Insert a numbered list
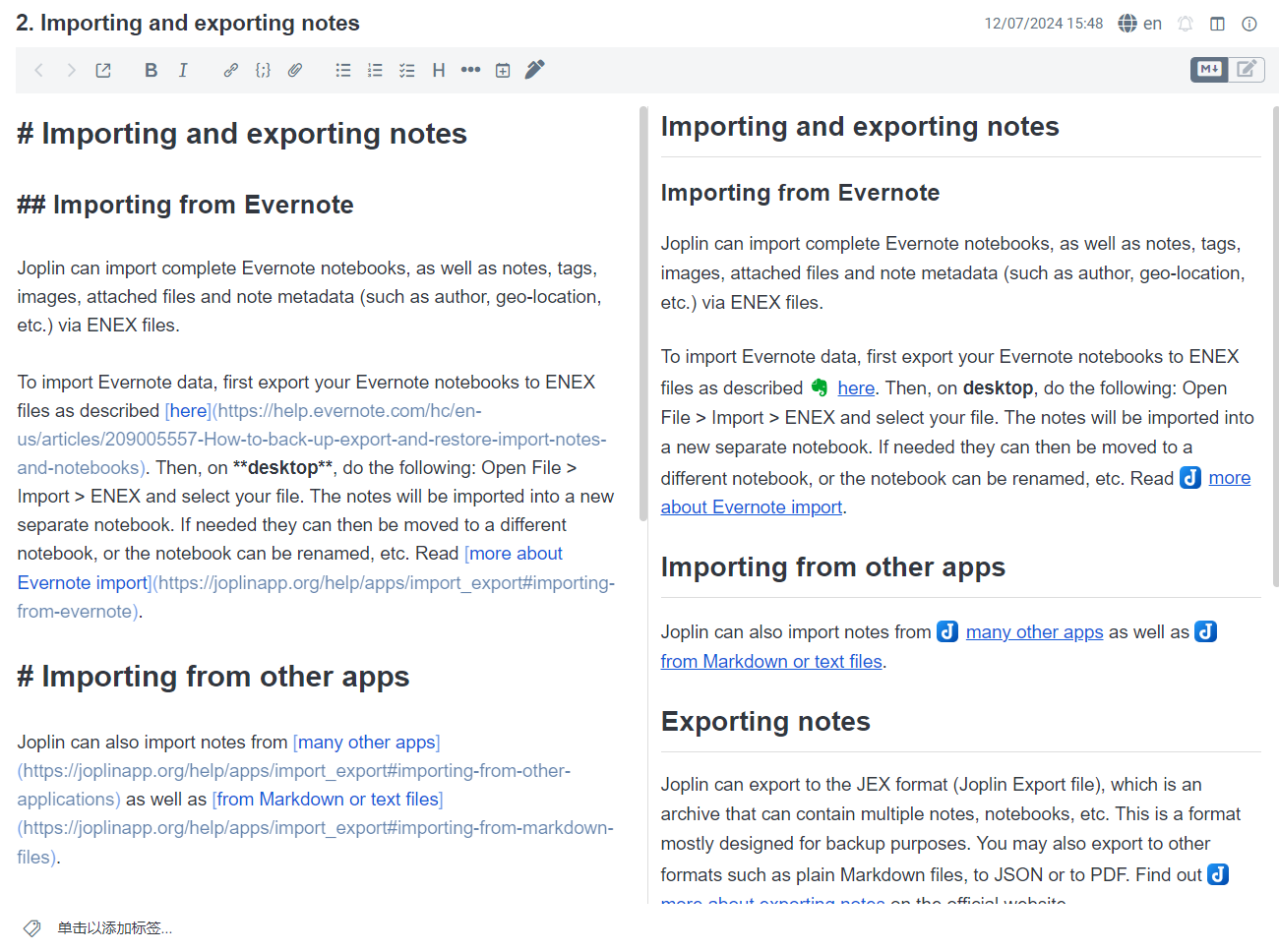The height and width of the screenshot is (952, 1279). point(375,70)
